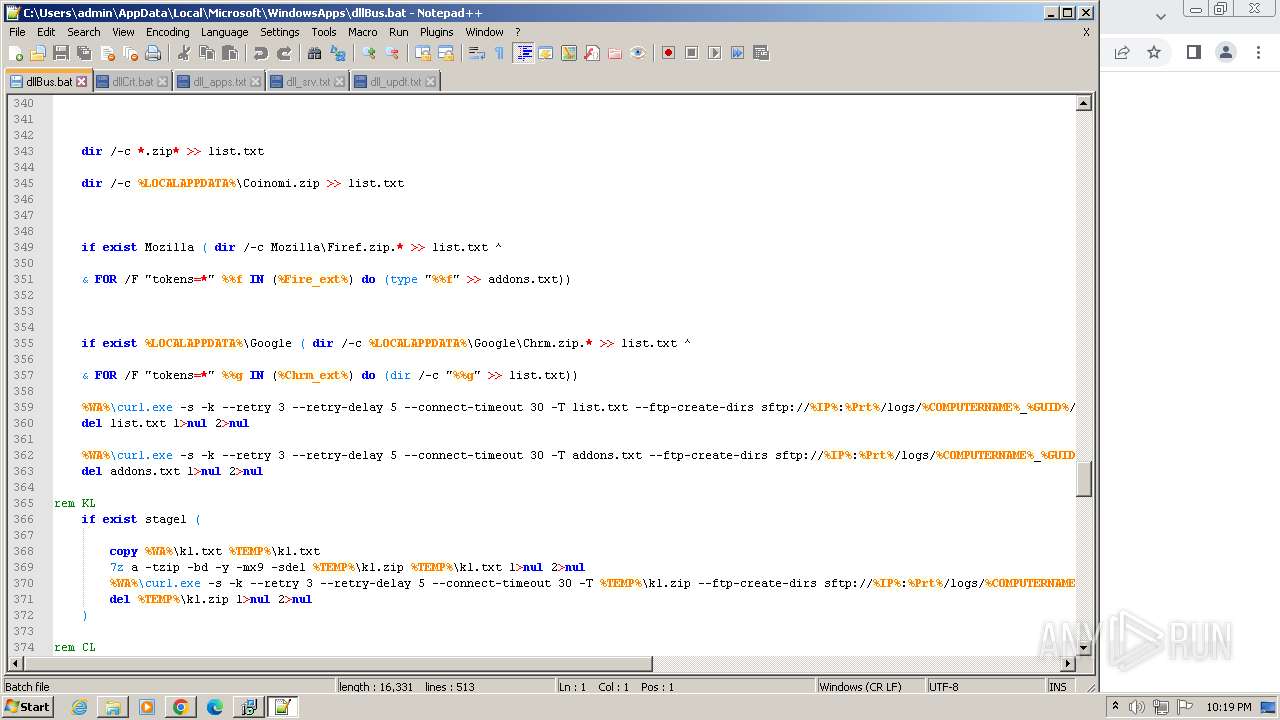Create a new document with New icon
The width and height of the screenshot is (1280, 720).
click(x=16, y=53)
